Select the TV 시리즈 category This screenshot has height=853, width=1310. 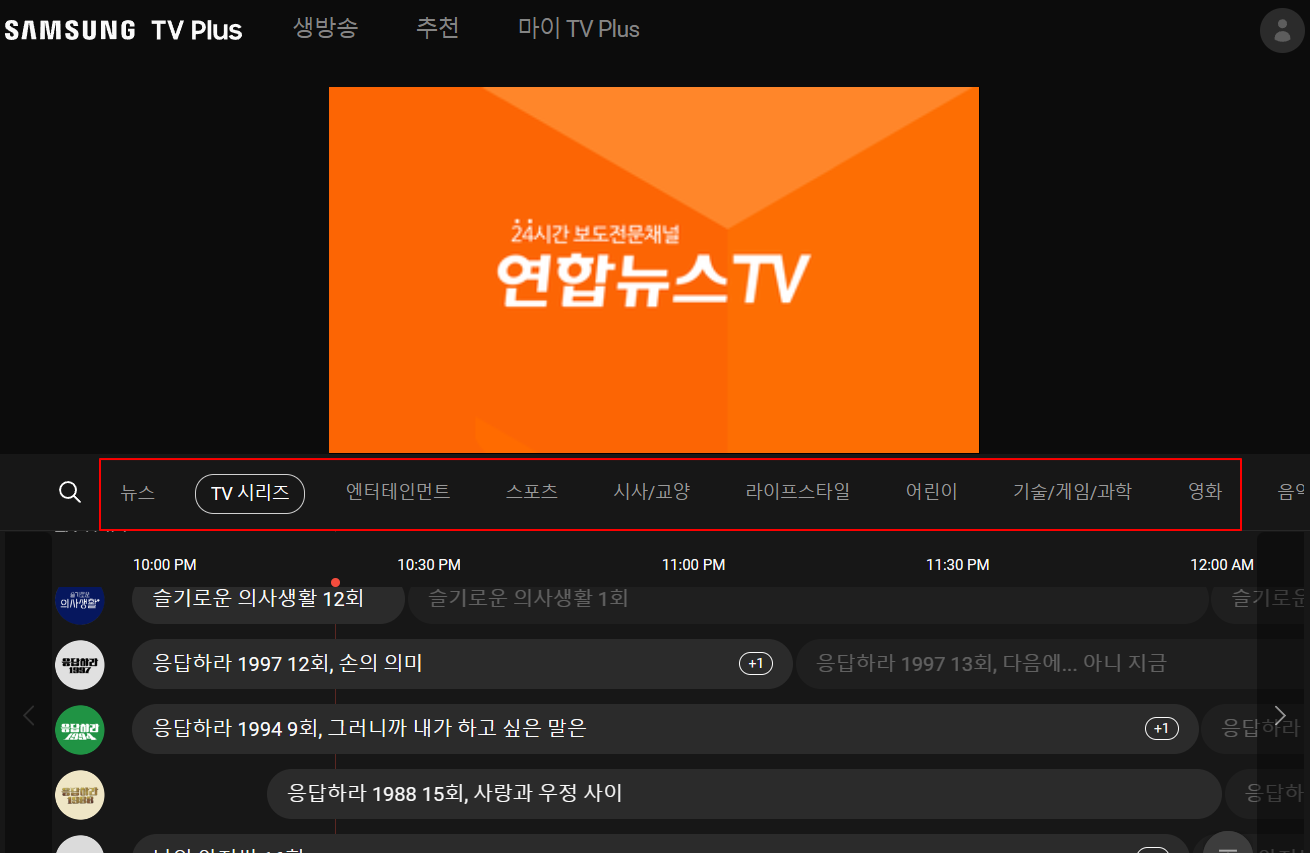(250, 493)
